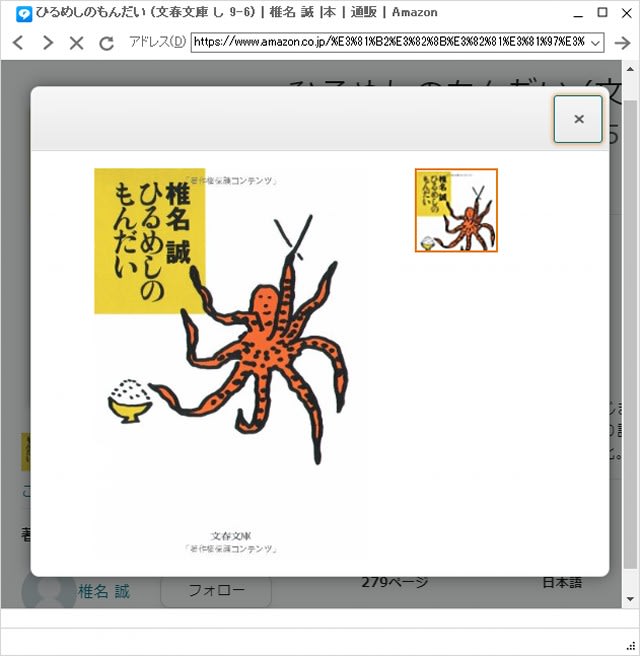Click the page scrollbar up arrow
640x656 pixels.
(x=630, y=69)
